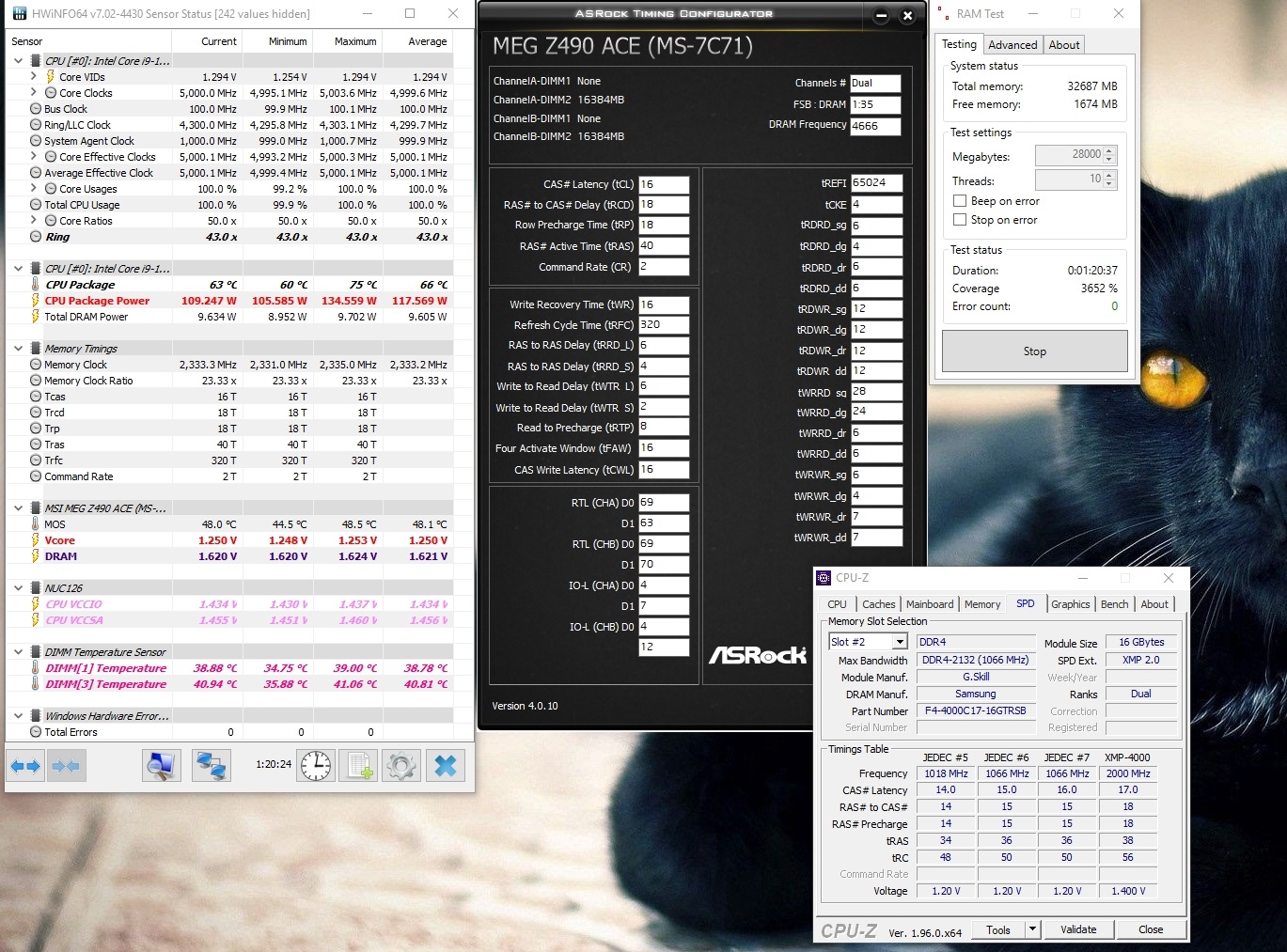Expand the Core Ratios row
1287x952 pixels.
[34, 221]
